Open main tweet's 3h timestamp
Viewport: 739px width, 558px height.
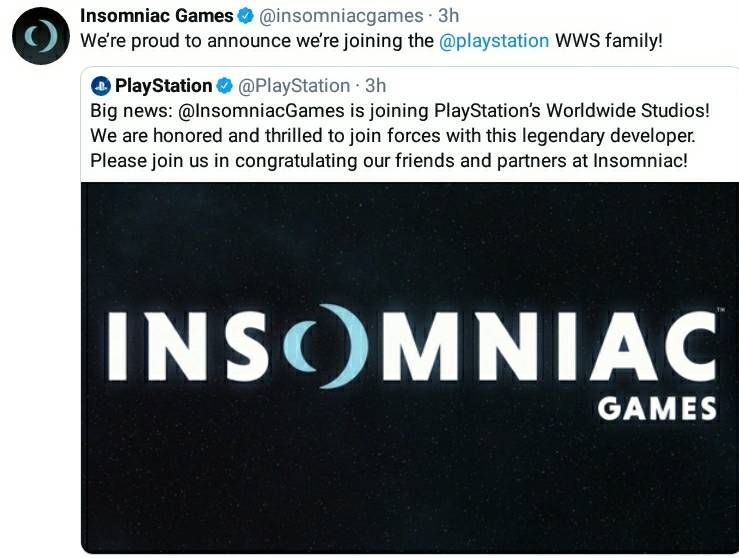tap(448, 16)
